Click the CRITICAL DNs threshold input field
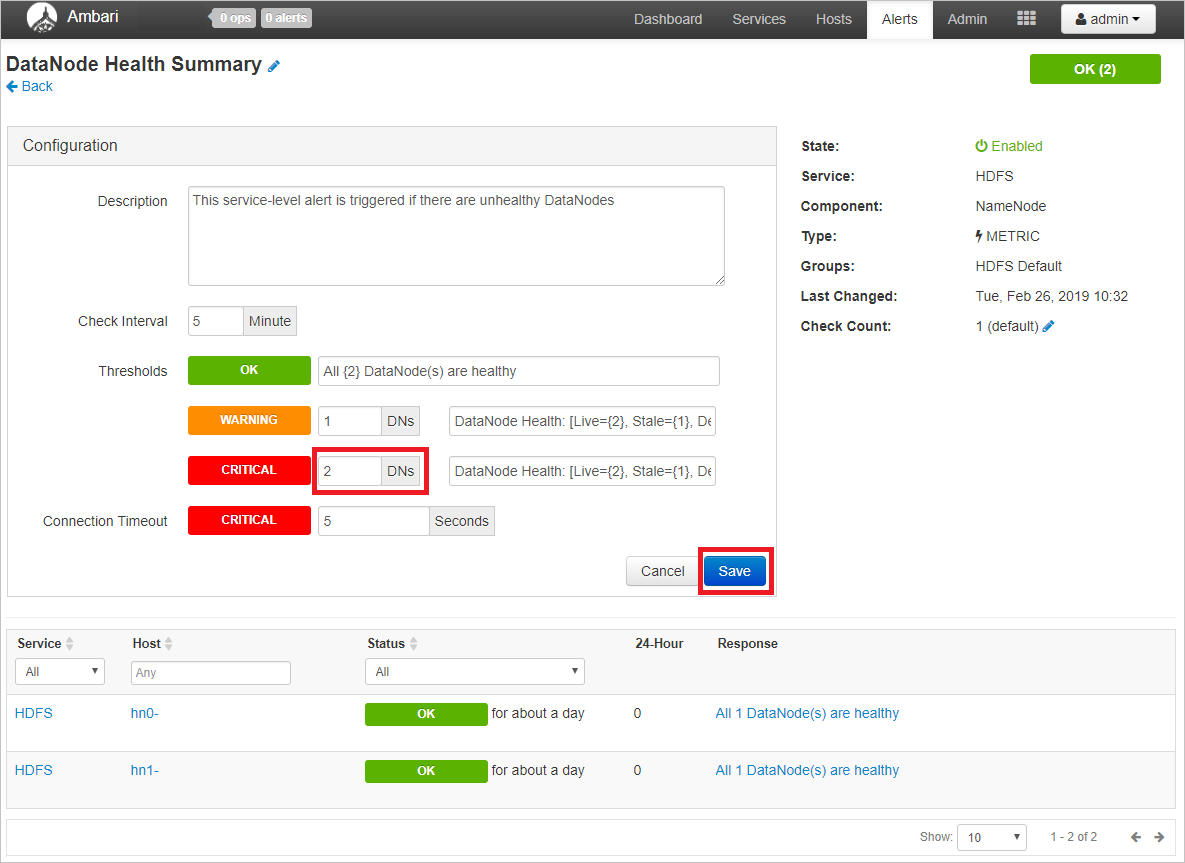This screenshot has width=1185, height=863. [349, 470]
